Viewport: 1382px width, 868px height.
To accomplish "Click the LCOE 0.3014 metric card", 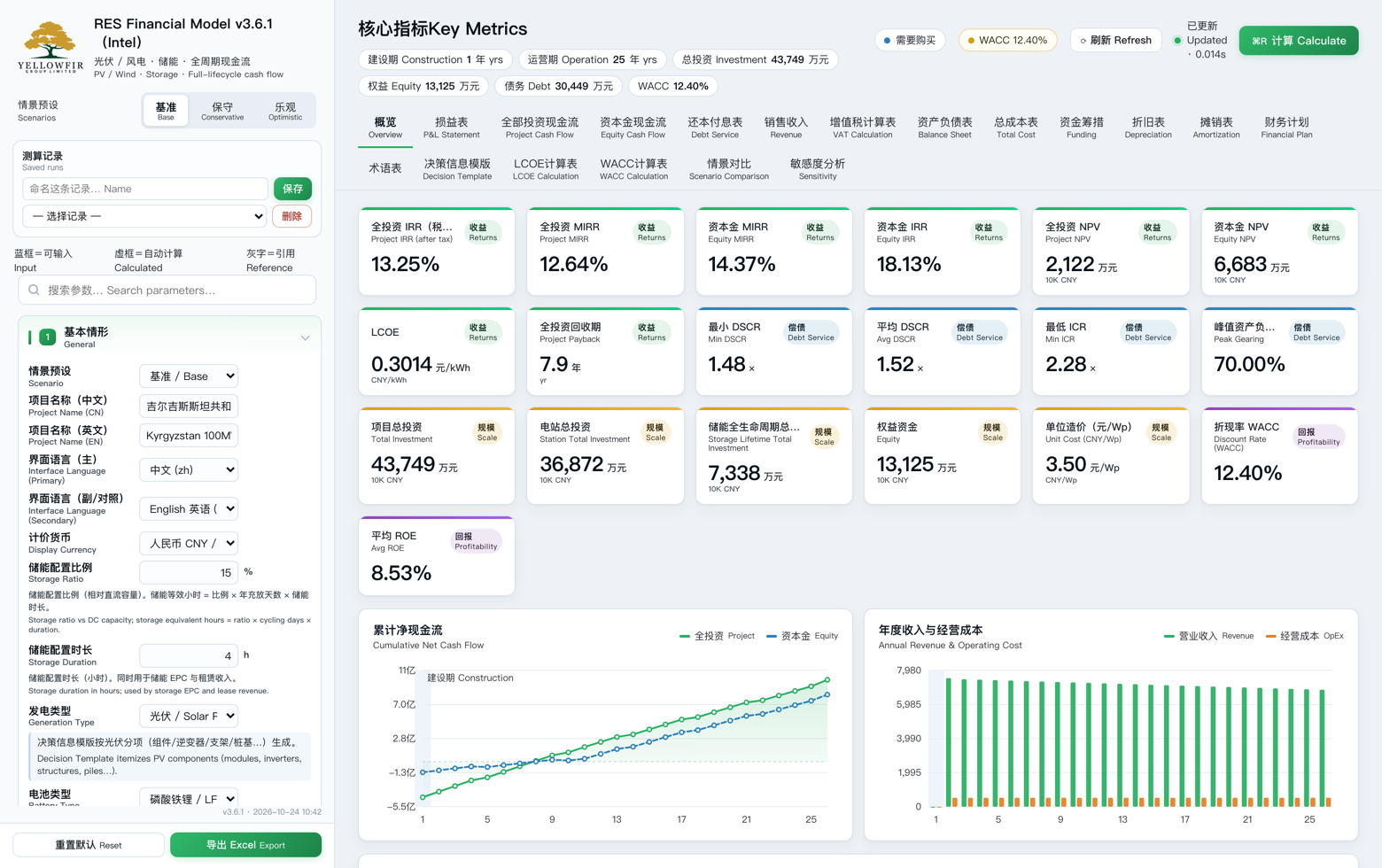I will point(437,352).
